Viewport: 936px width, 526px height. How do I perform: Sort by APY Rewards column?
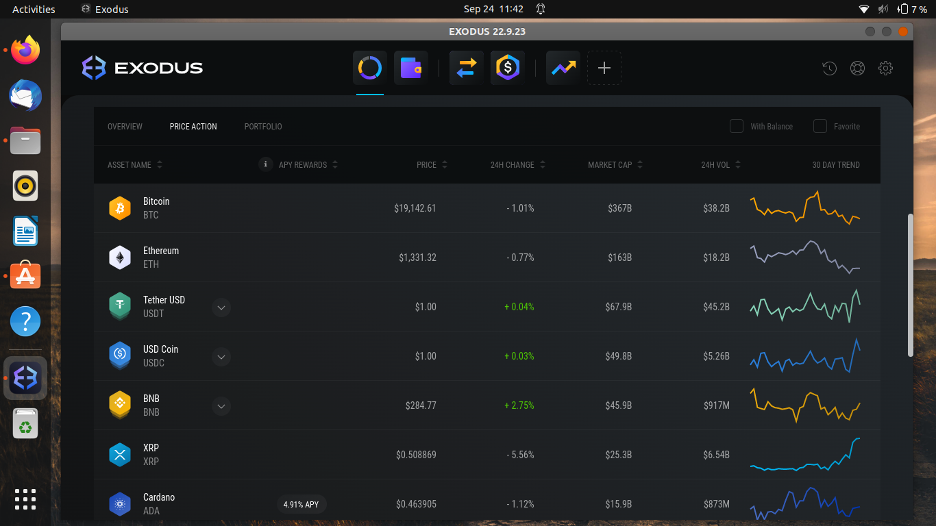pos(308,165)
